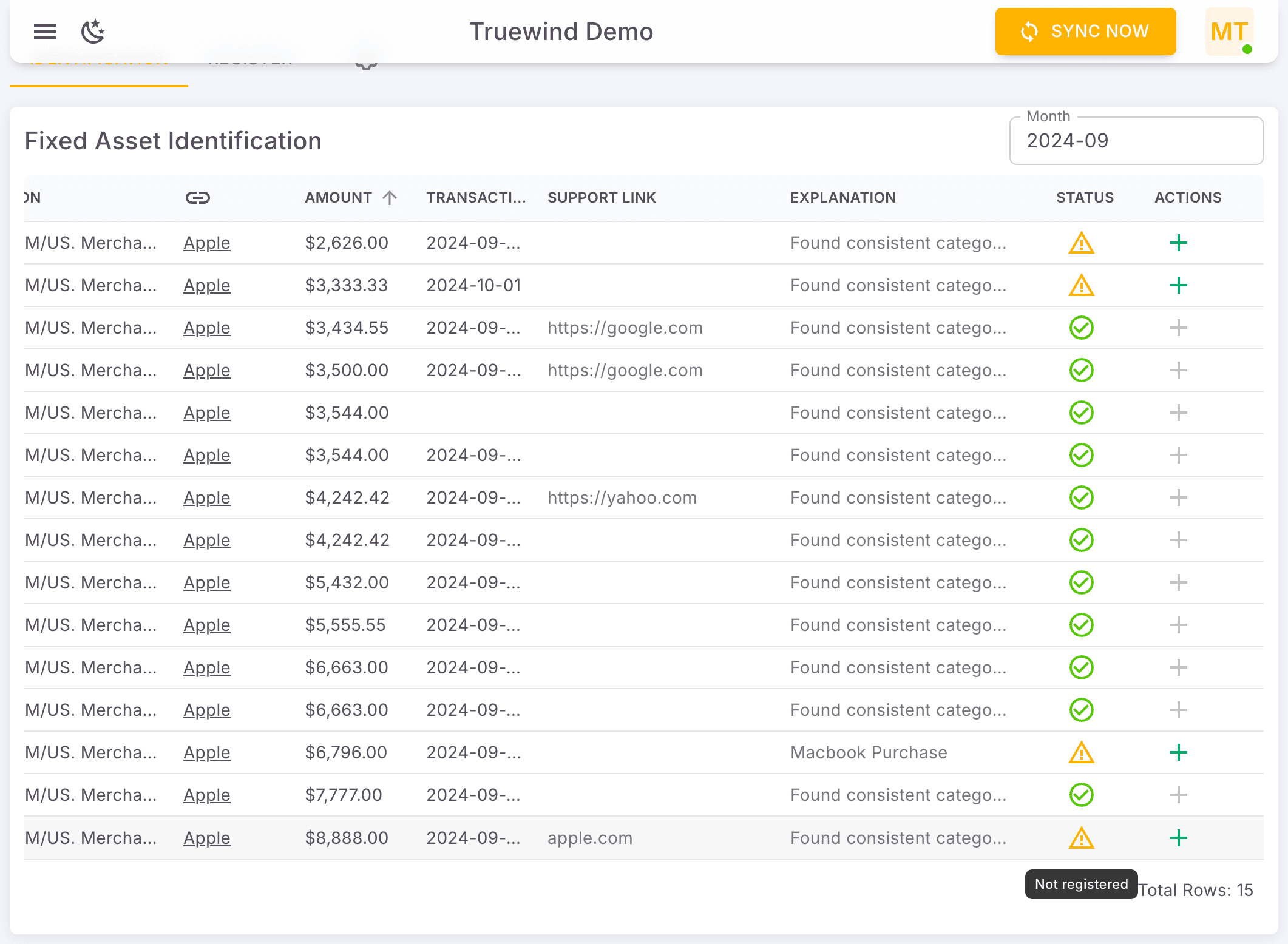Image resolution: width=1288 pixels, height=944 pixels.
Task: Click the green checkmark on the $7,777.00 row
Action: point(1081,795)
